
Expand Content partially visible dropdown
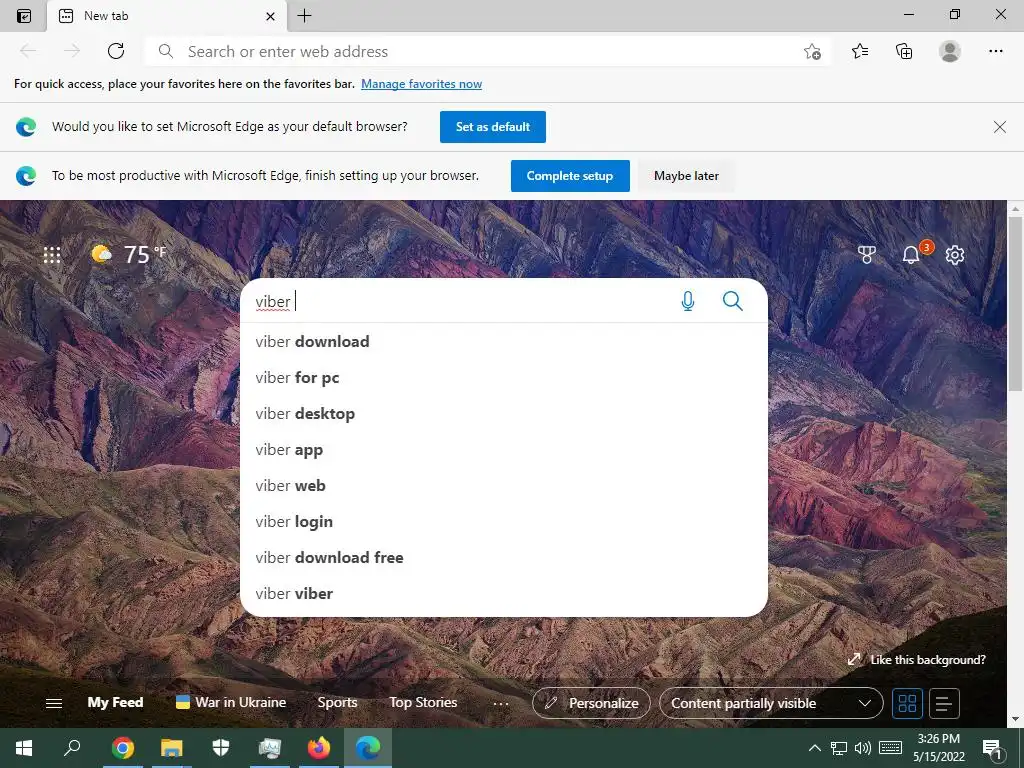point(771,703)
